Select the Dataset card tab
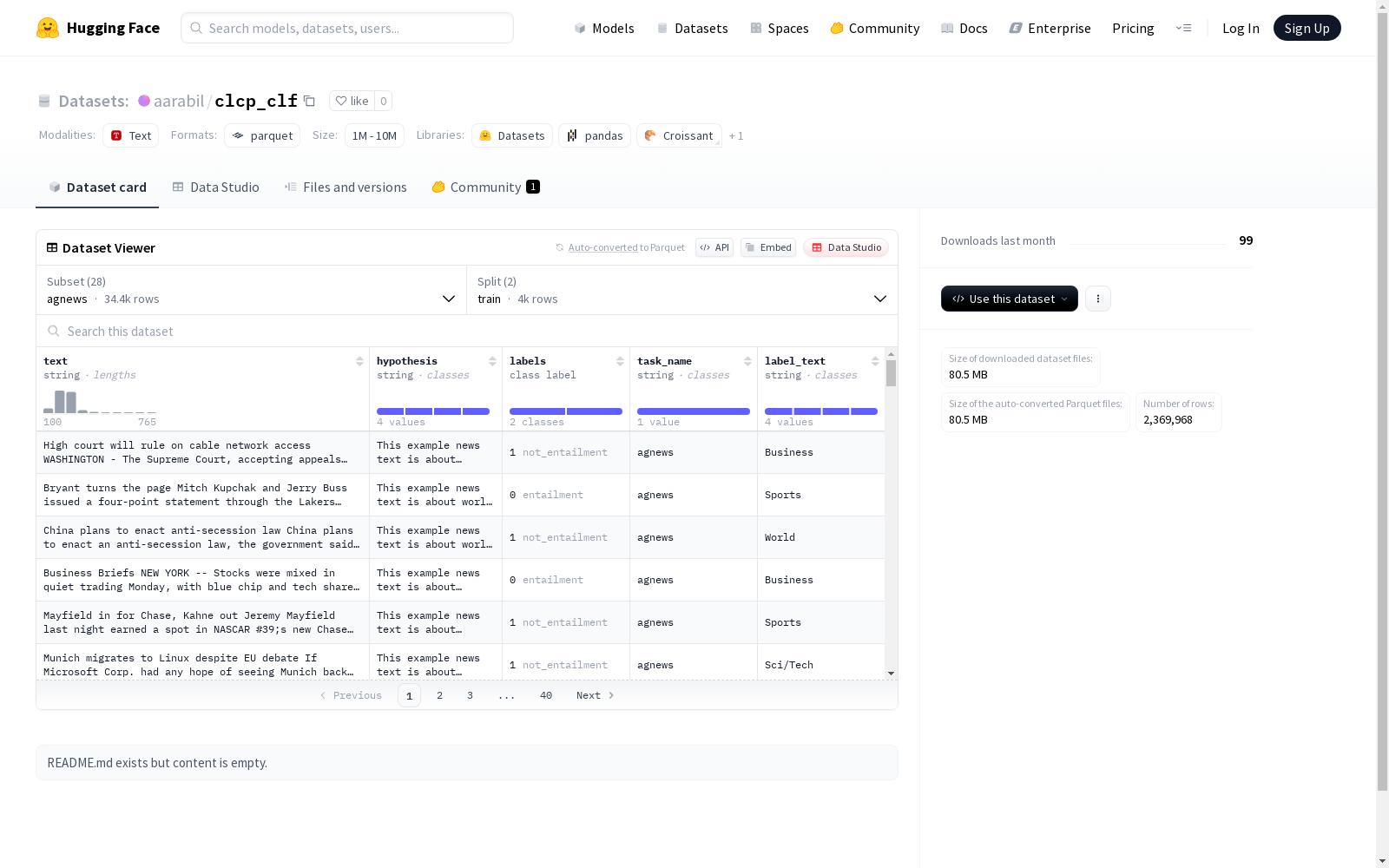1389x868 pixels. point(97,187)
